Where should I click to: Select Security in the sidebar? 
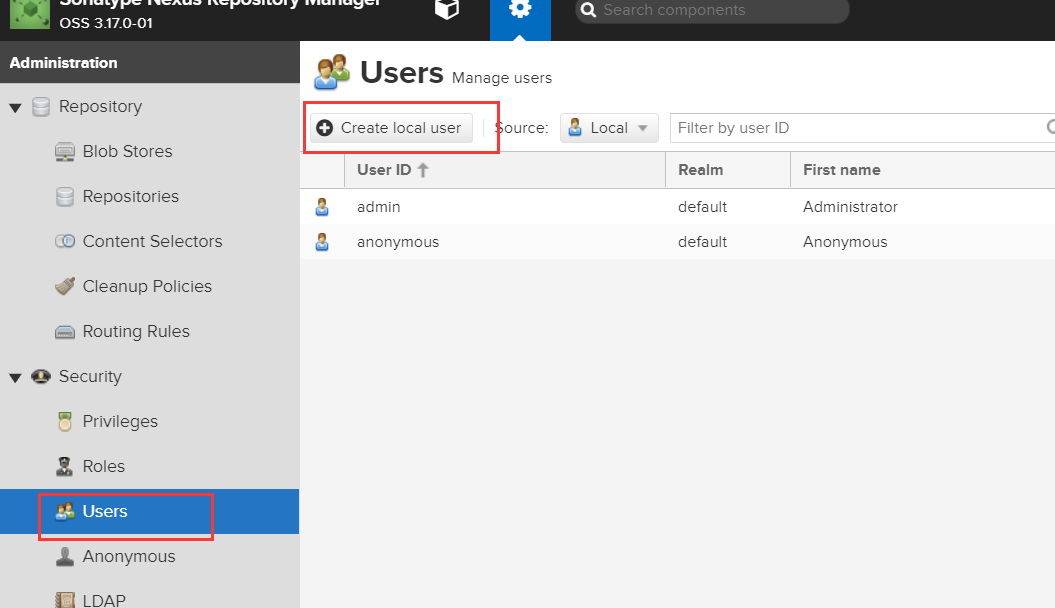(x=90, y=377)
